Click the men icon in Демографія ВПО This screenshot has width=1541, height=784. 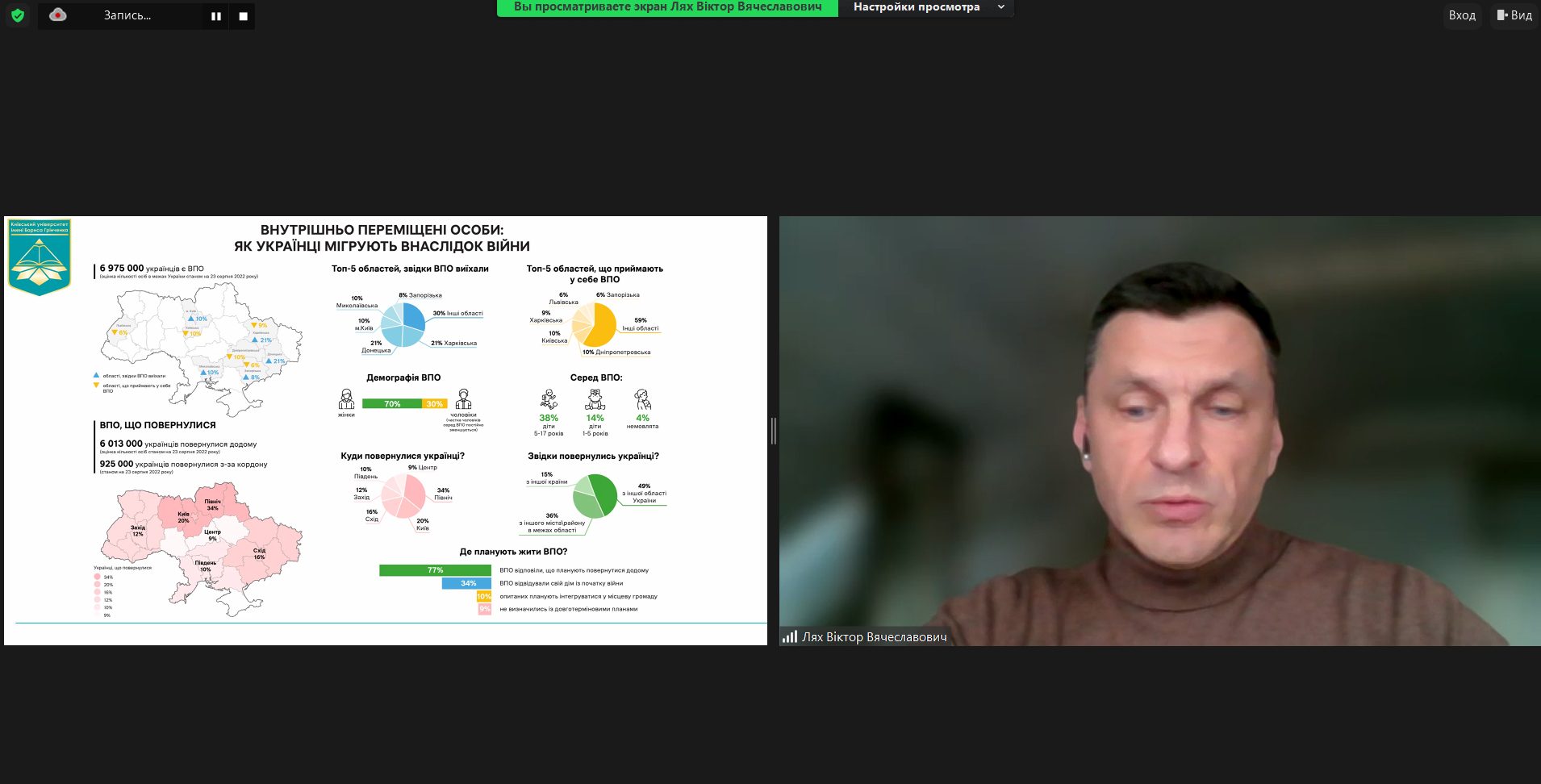463,399
